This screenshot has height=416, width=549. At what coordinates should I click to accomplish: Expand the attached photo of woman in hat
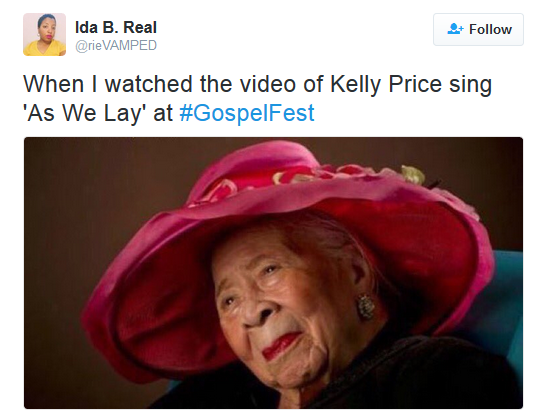273,273
